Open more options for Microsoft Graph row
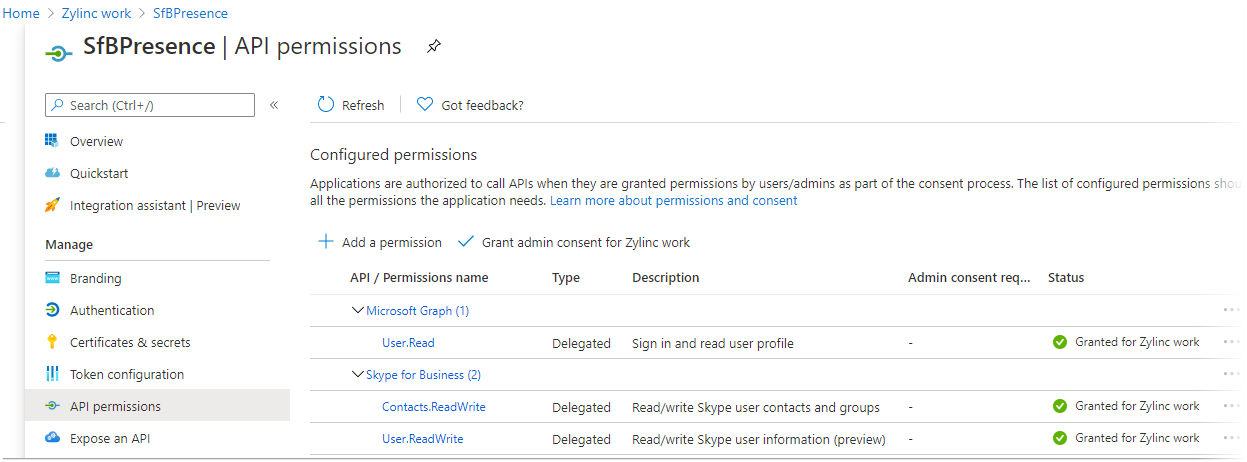This screenshot has width=1247, height=462. point(1231,310)
